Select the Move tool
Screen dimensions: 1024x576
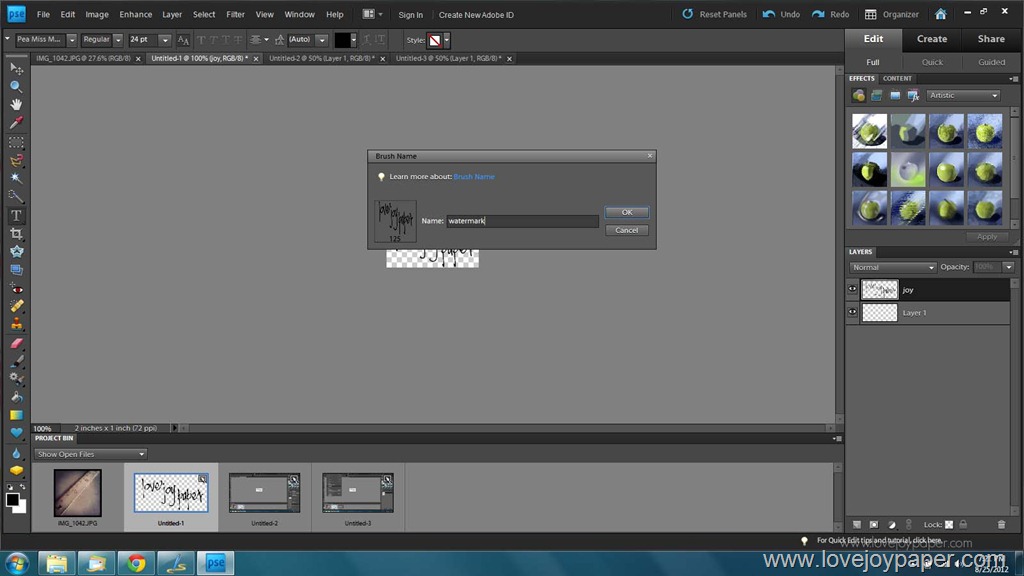[x=16, y=69]
